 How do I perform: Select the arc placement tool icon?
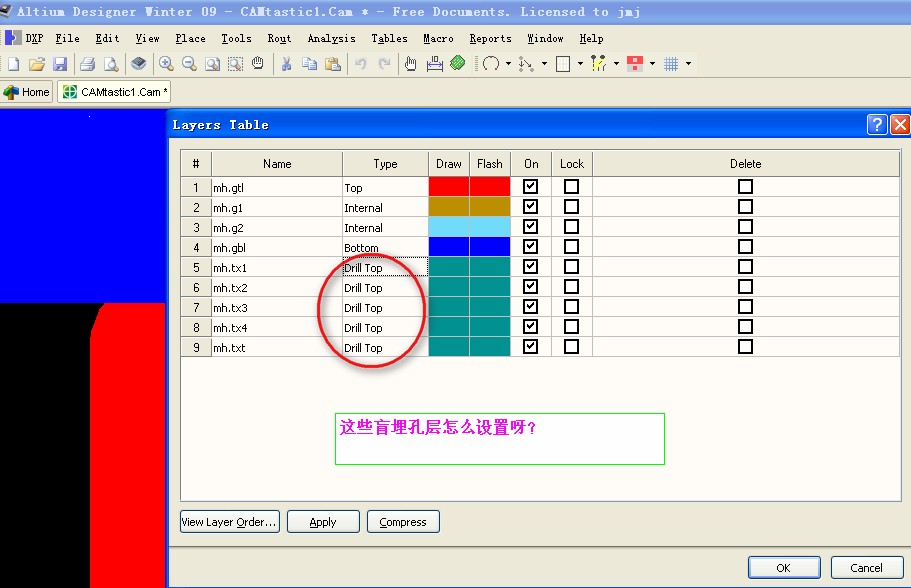491,64
